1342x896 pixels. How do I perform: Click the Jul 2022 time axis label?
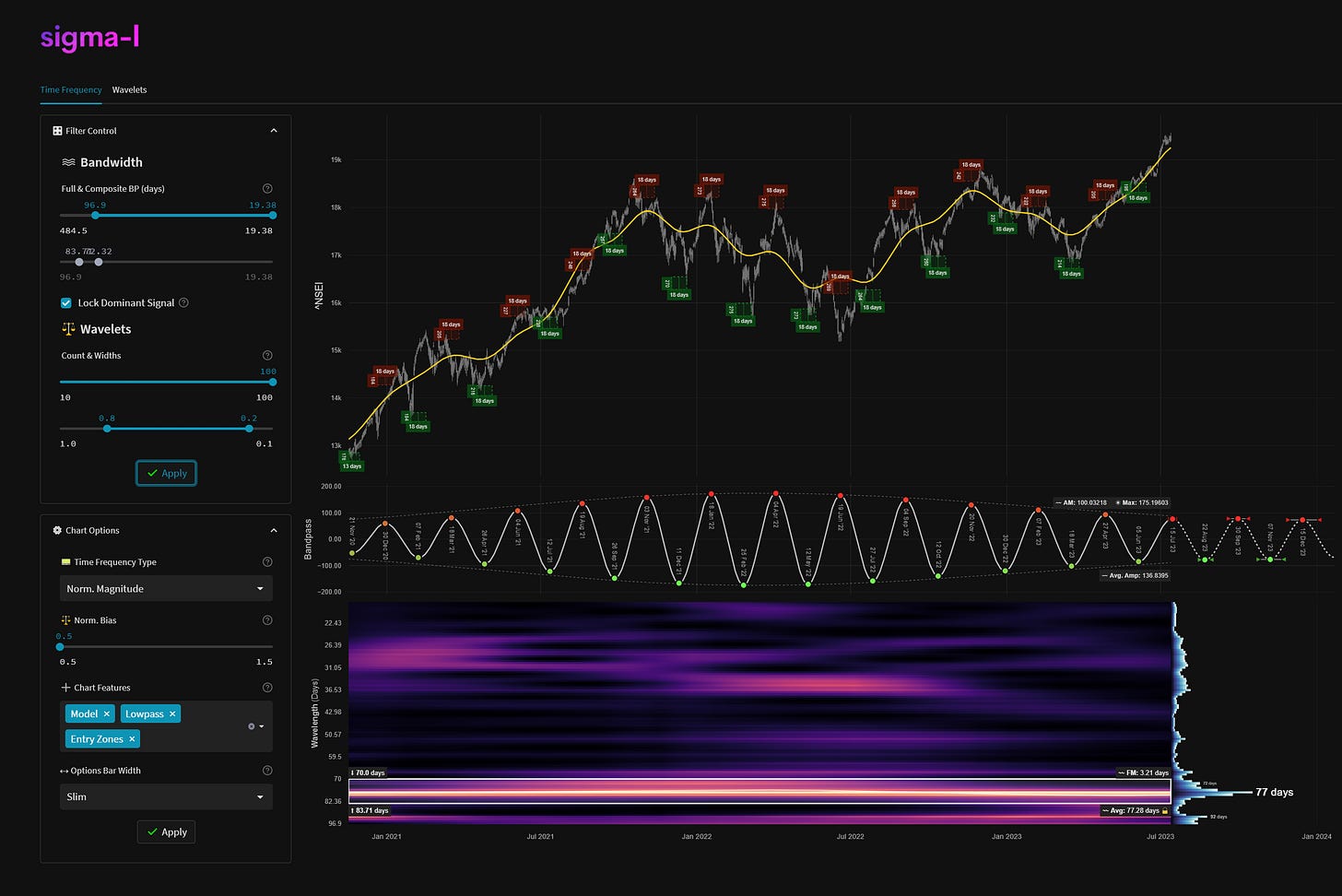(x=850, y=837)
